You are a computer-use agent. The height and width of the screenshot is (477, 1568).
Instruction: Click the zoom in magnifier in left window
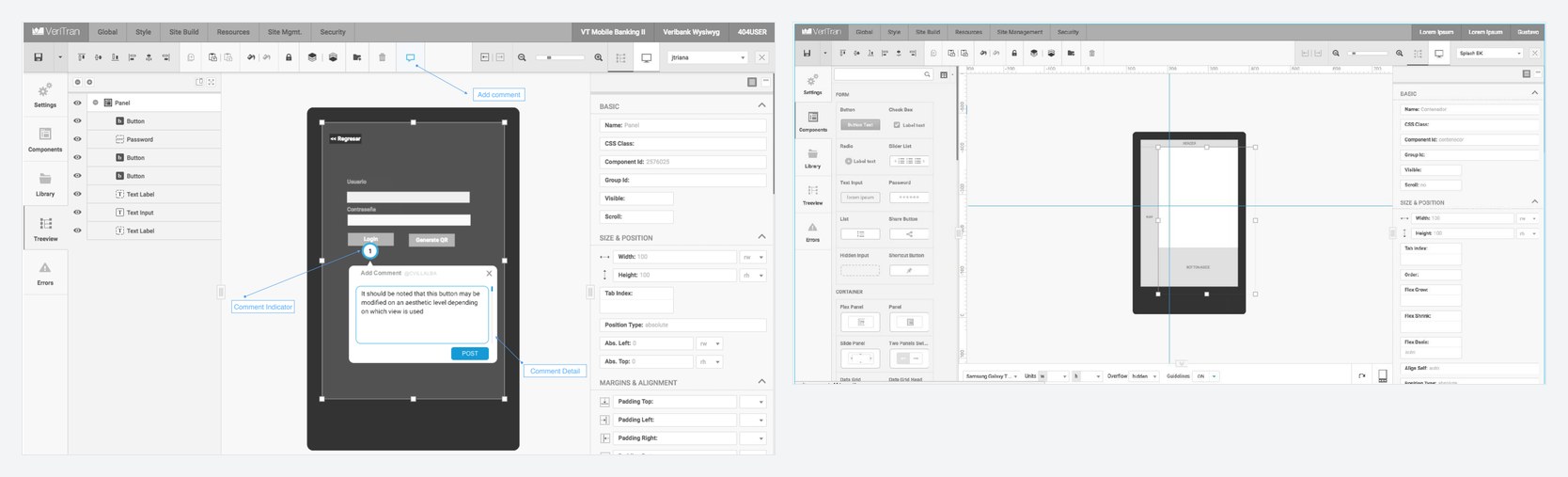[x=599, y=57]
